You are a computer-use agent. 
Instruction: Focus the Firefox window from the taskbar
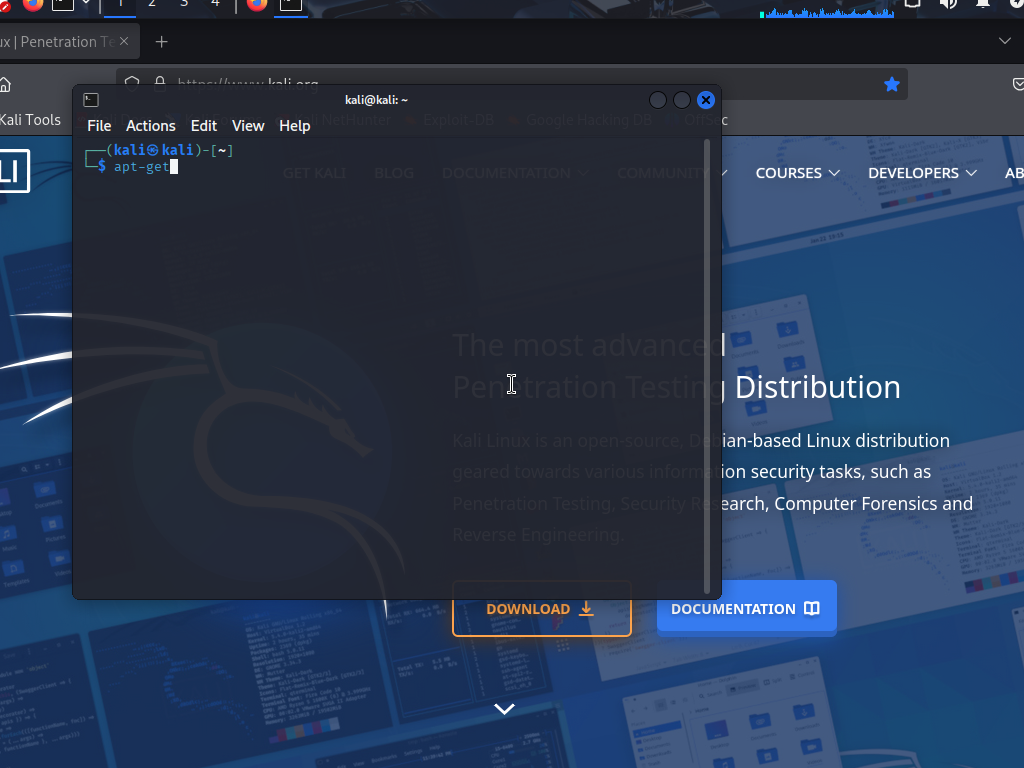point(257,4)
